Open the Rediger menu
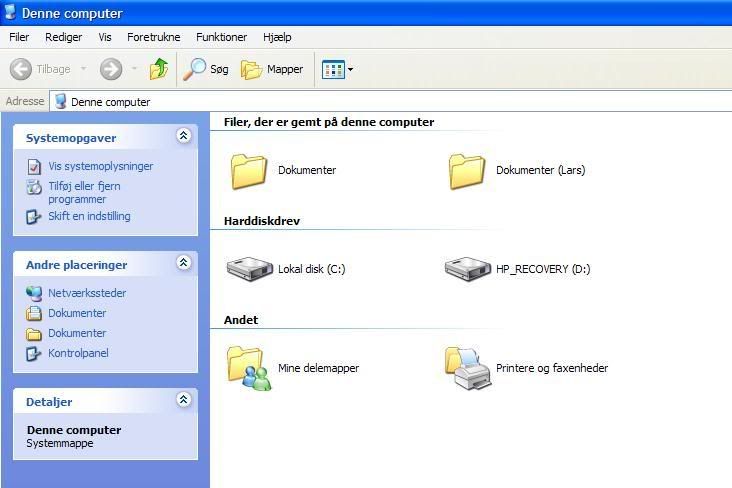This screenshot has height=488, width=732. [63, 37]
